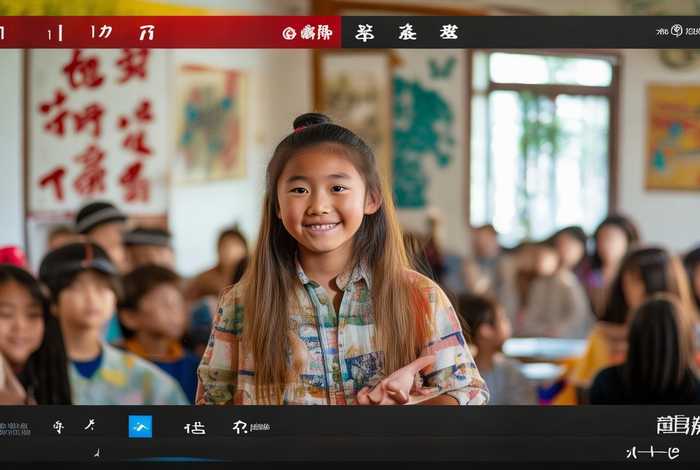This screenshot has width=700, height=470.
Task: Click the rightmost glyph item on the red header
Action: click(146, 33)
